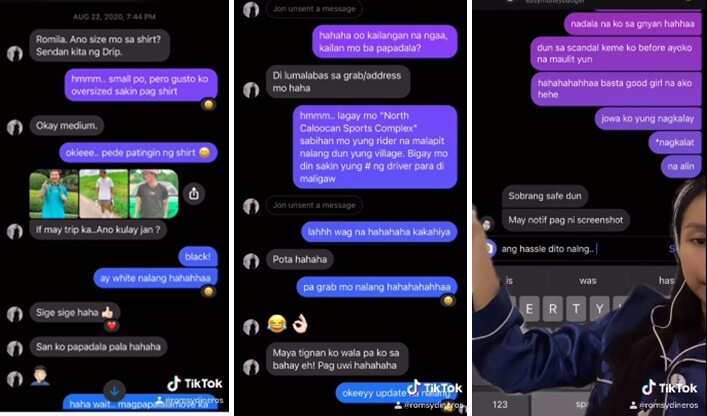Tap the 'North Caloocan Sports Complex' message bubble
This screenshot has width=707, height=416.
coord(375,147)
